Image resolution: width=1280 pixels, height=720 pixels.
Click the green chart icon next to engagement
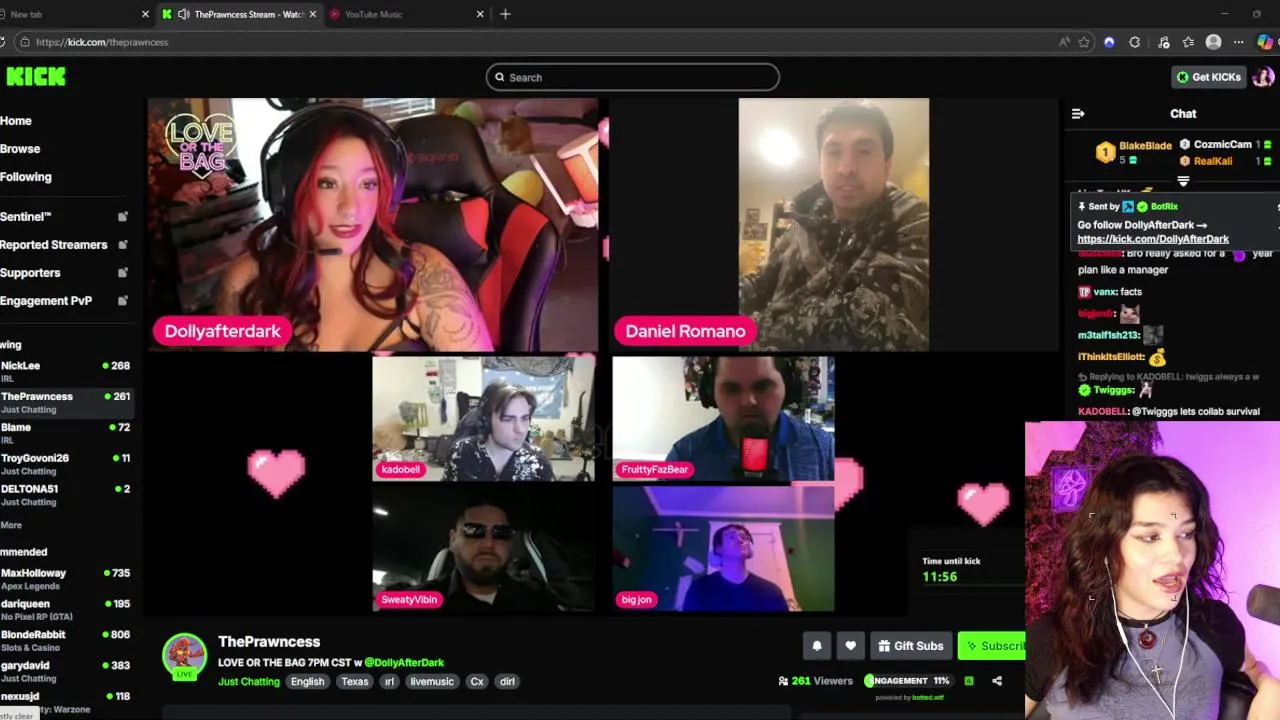[968, 681]
